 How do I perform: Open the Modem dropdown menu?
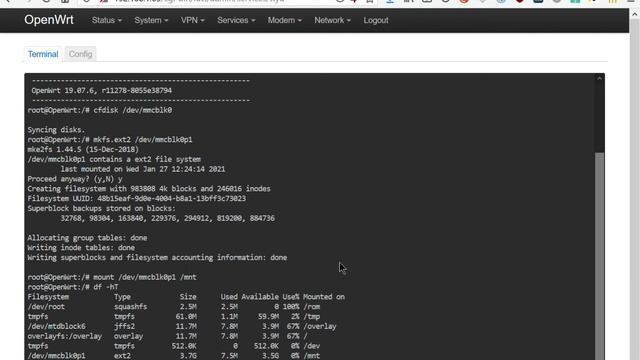coord(284,20)
